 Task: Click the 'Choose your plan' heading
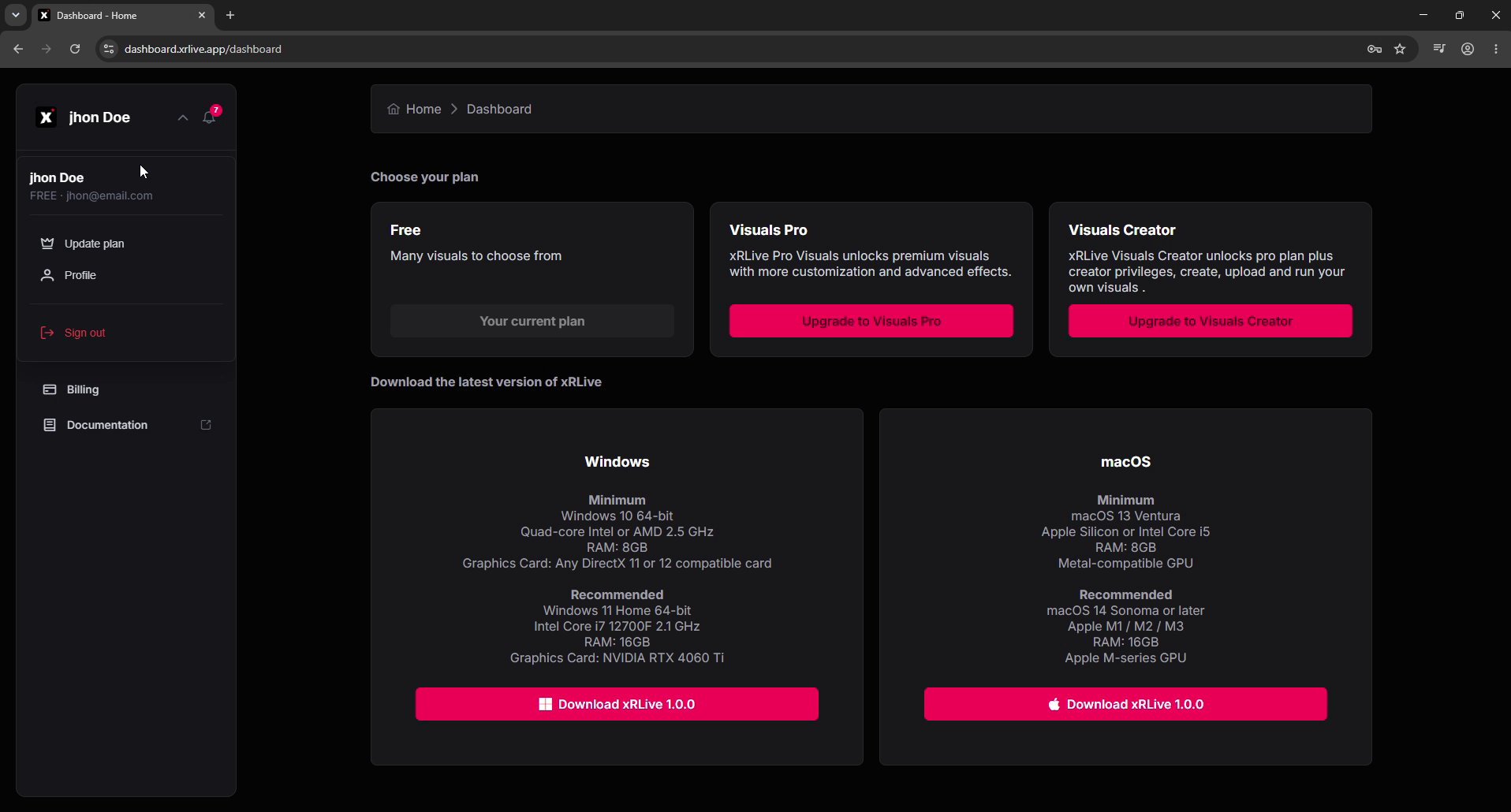pyautogui.click(x=424, y=177)
